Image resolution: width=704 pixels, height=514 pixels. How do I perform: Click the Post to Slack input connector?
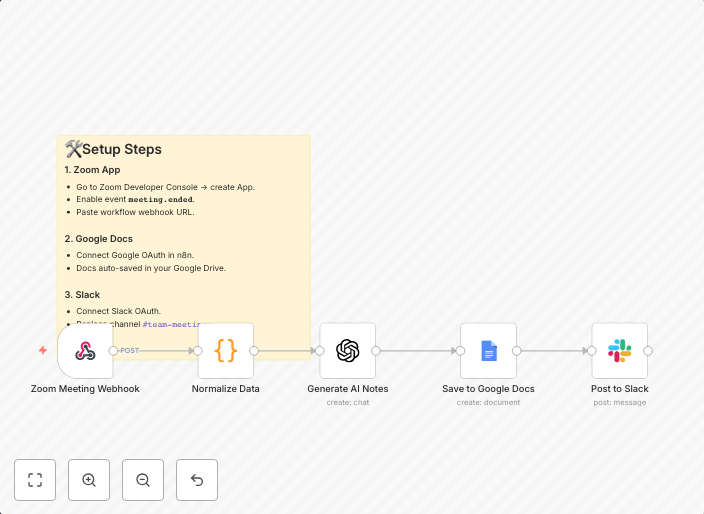pos(592,351)
